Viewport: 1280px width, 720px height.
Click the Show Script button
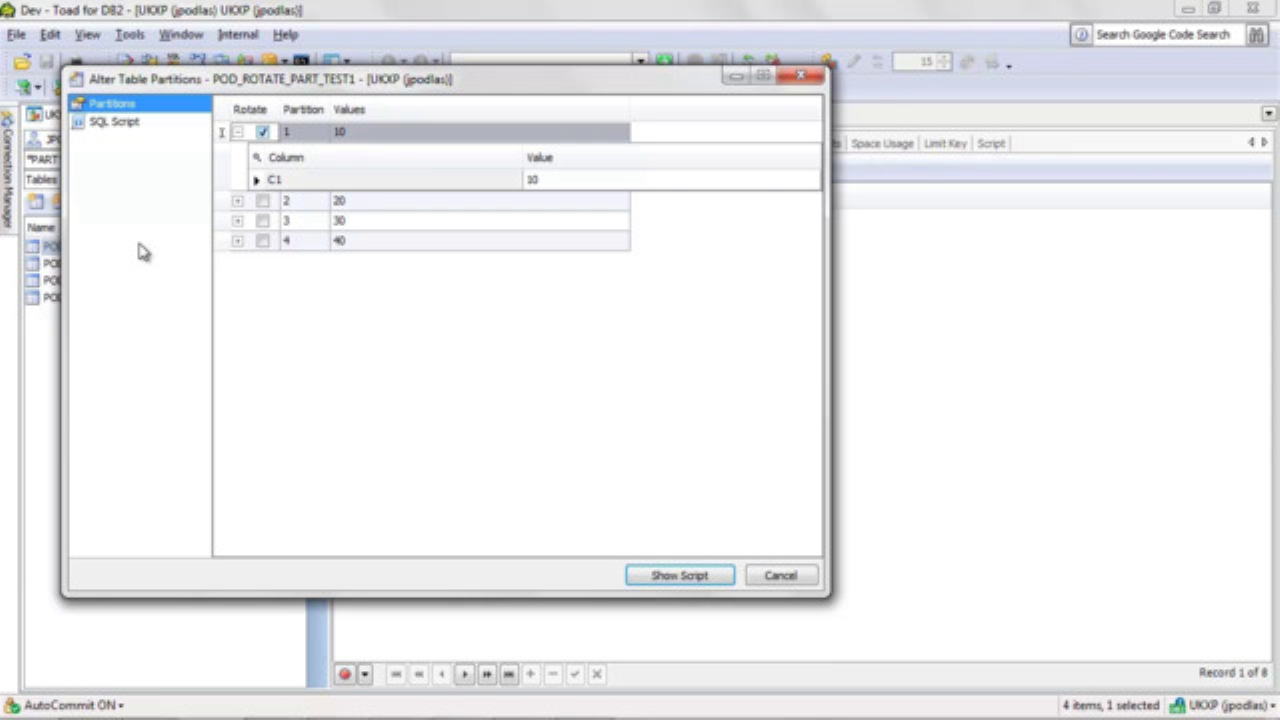(x=679, y=575)
